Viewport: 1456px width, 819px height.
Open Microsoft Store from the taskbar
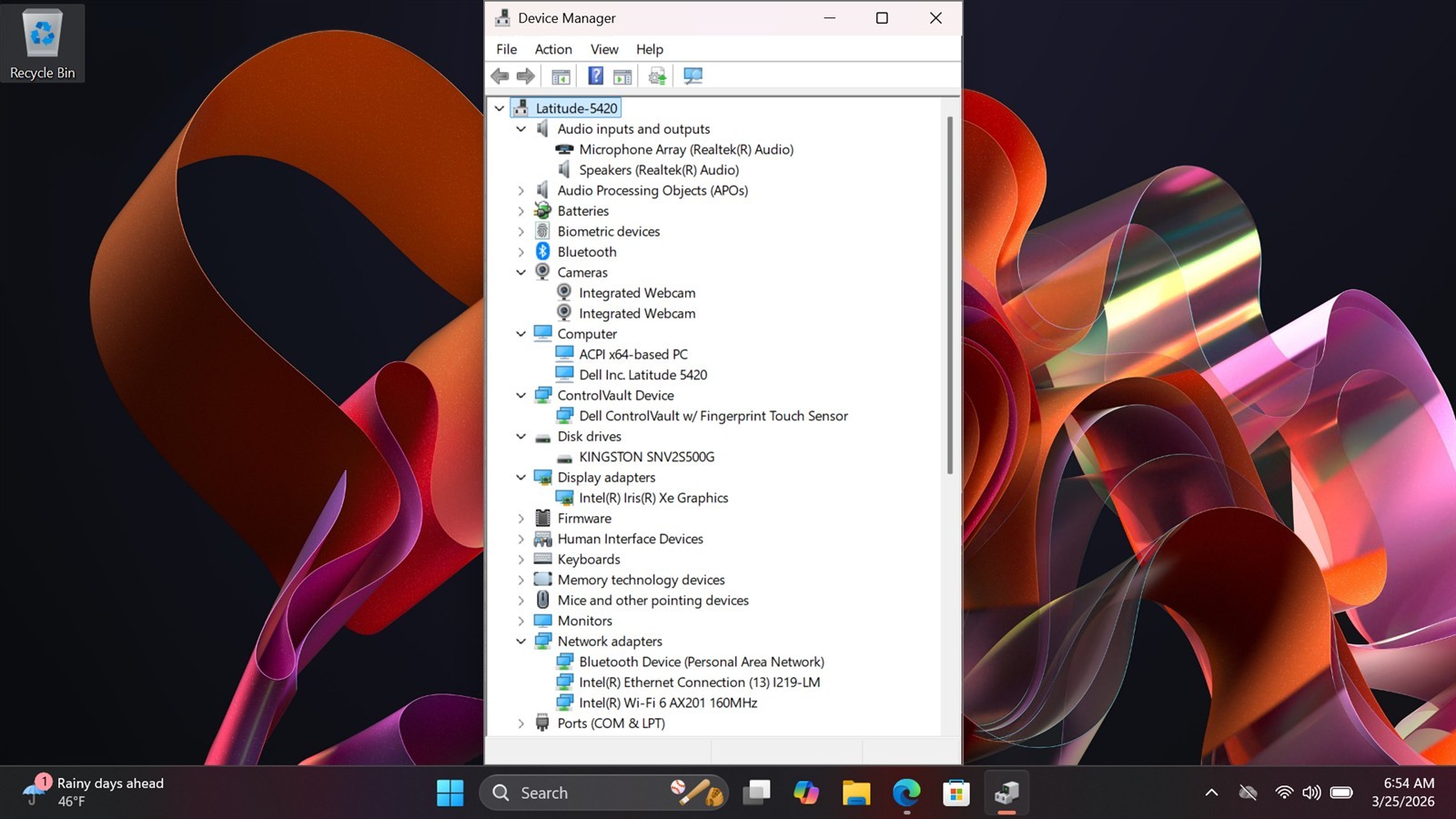(956, 793)
